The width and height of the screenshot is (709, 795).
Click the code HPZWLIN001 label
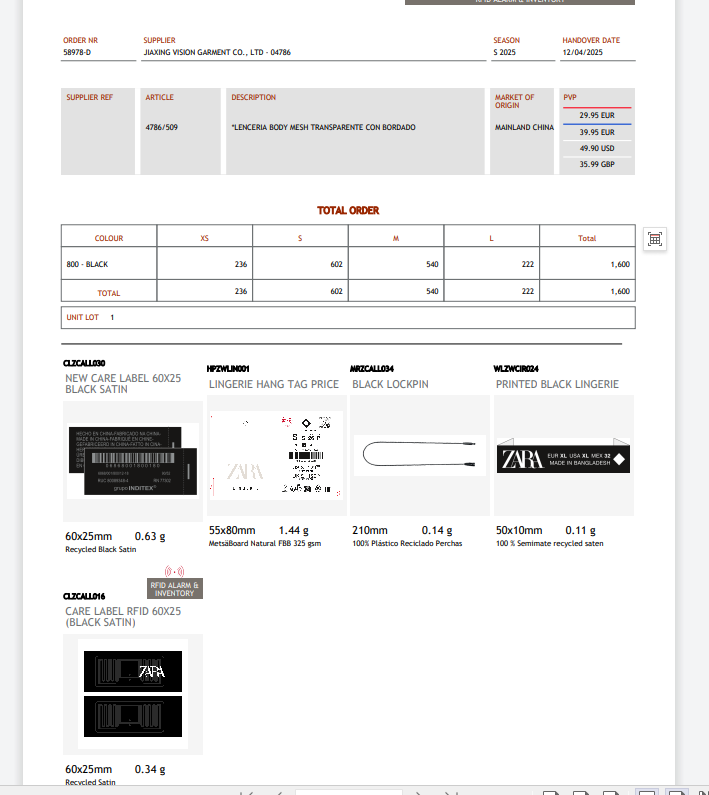point(228,369)
